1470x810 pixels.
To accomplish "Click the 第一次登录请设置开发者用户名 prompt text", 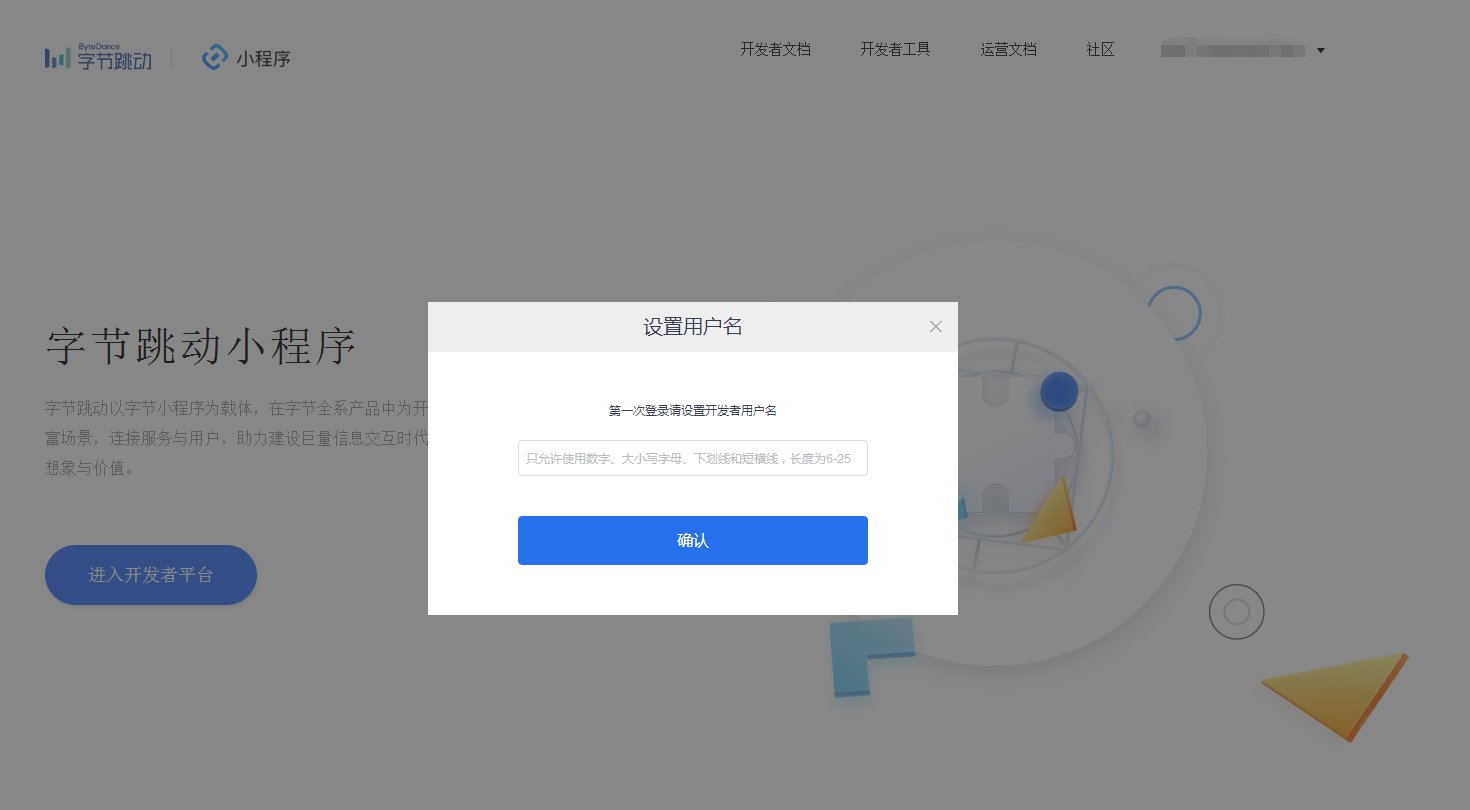I will tap(692, 411).
